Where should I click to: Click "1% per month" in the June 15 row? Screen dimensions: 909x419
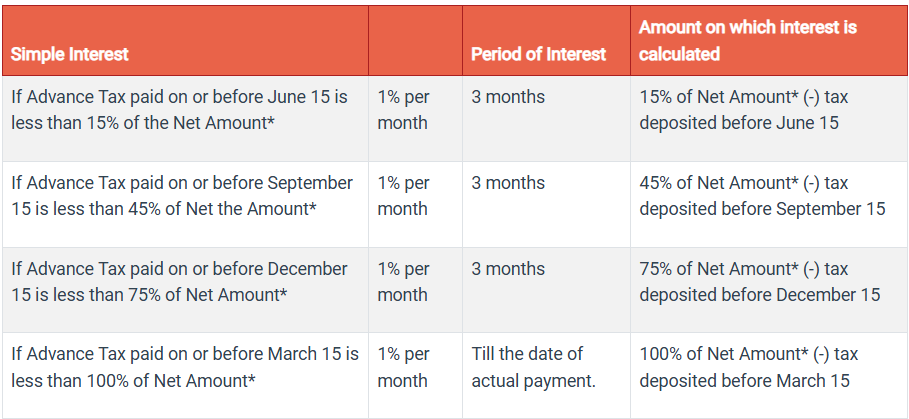click(403, 110)
